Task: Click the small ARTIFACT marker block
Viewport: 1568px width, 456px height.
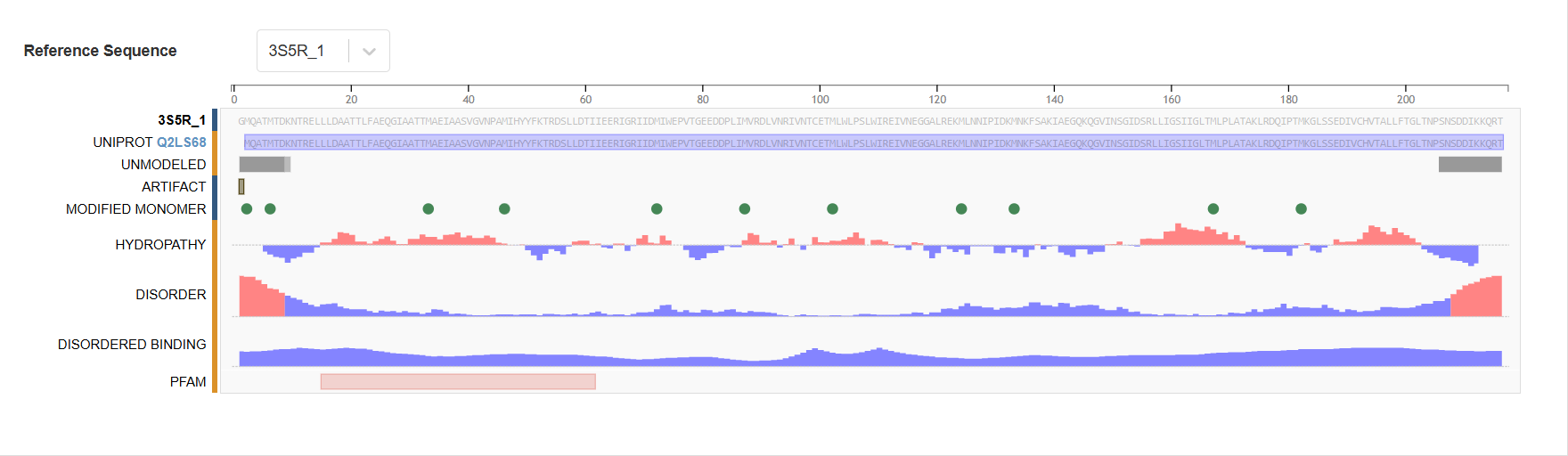Action: [x=241, y=187]
